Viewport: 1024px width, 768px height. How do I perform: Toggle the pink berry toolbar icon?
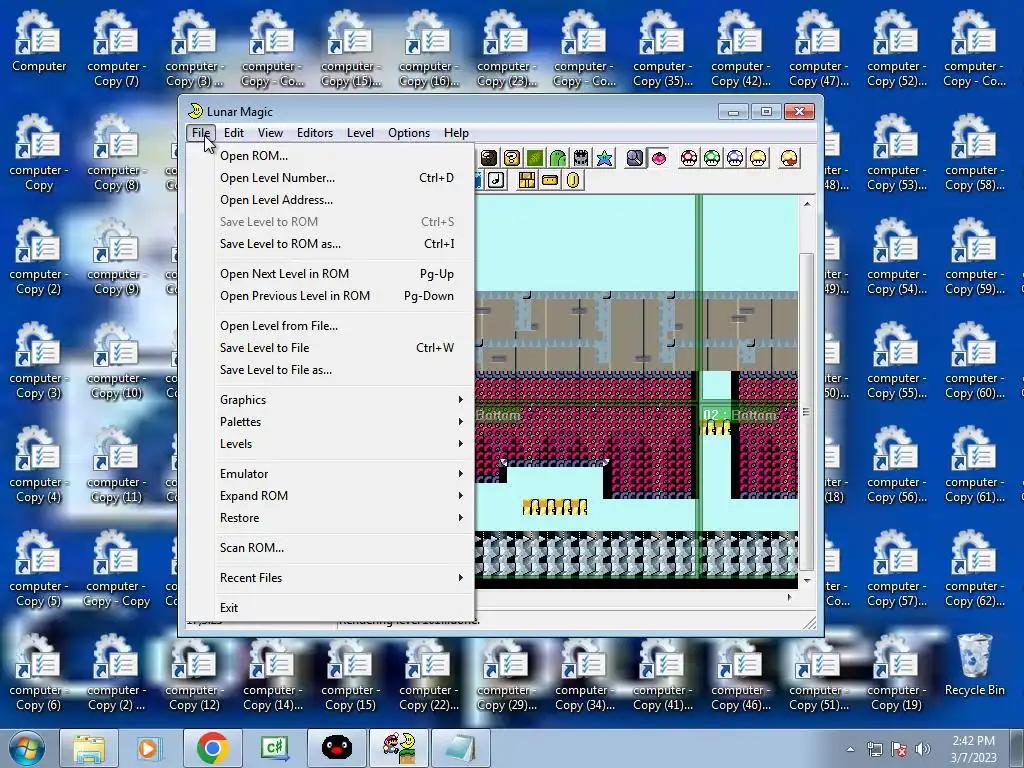pyautogui.click(x=658, y=158)
